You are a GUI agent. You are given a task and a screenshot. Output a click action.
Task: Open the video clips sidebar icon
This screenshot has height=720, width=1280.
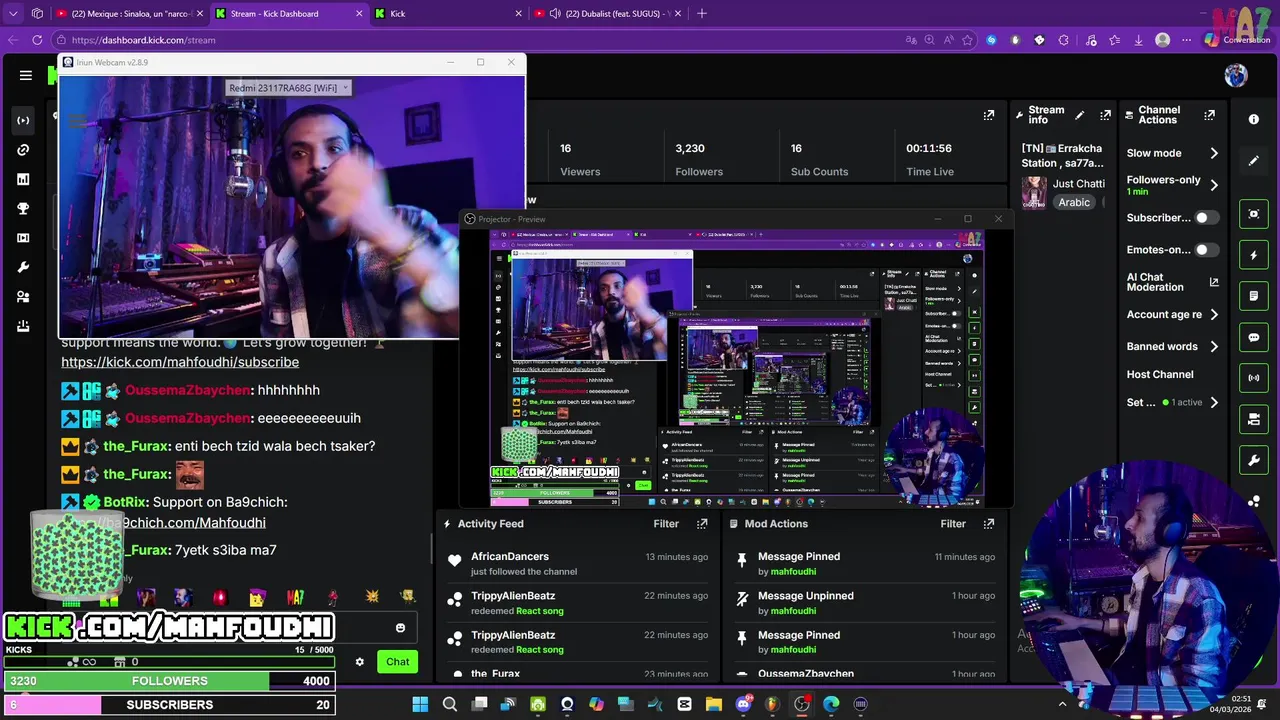click(x=23, y=238)
